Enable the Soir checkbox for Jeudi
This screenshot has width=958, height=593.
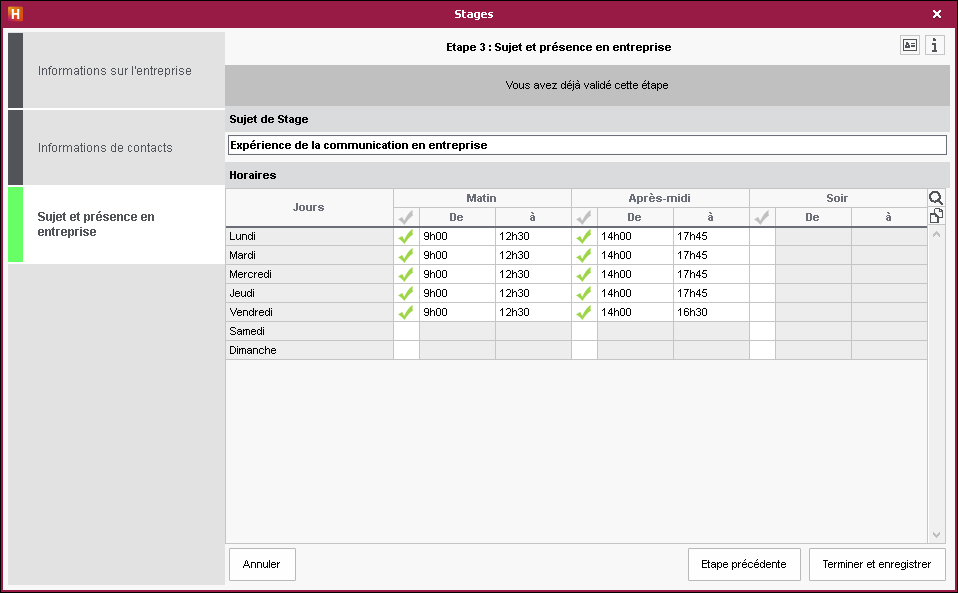coord(762,293)
